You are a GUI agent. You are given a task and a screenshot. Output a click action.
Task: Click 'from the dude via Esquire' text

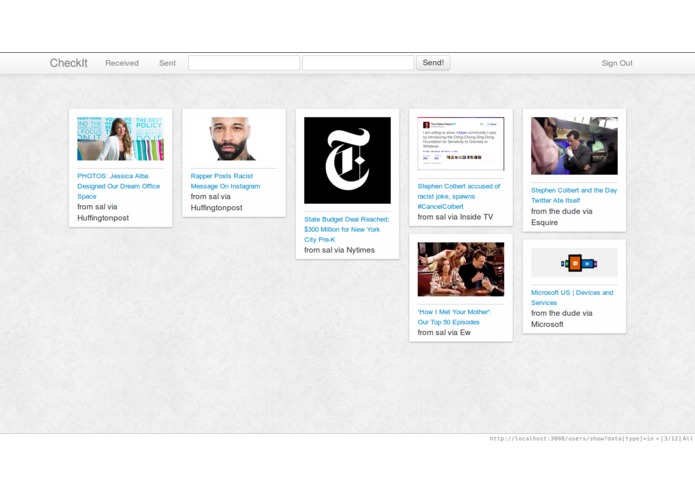tap(562, 217)
